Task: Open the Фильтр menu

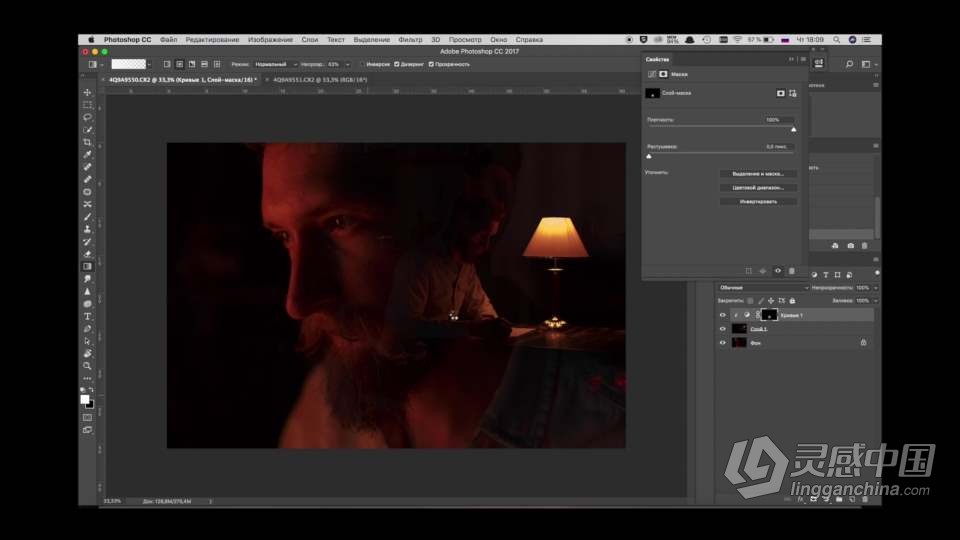Action: (x=410, y=40)
